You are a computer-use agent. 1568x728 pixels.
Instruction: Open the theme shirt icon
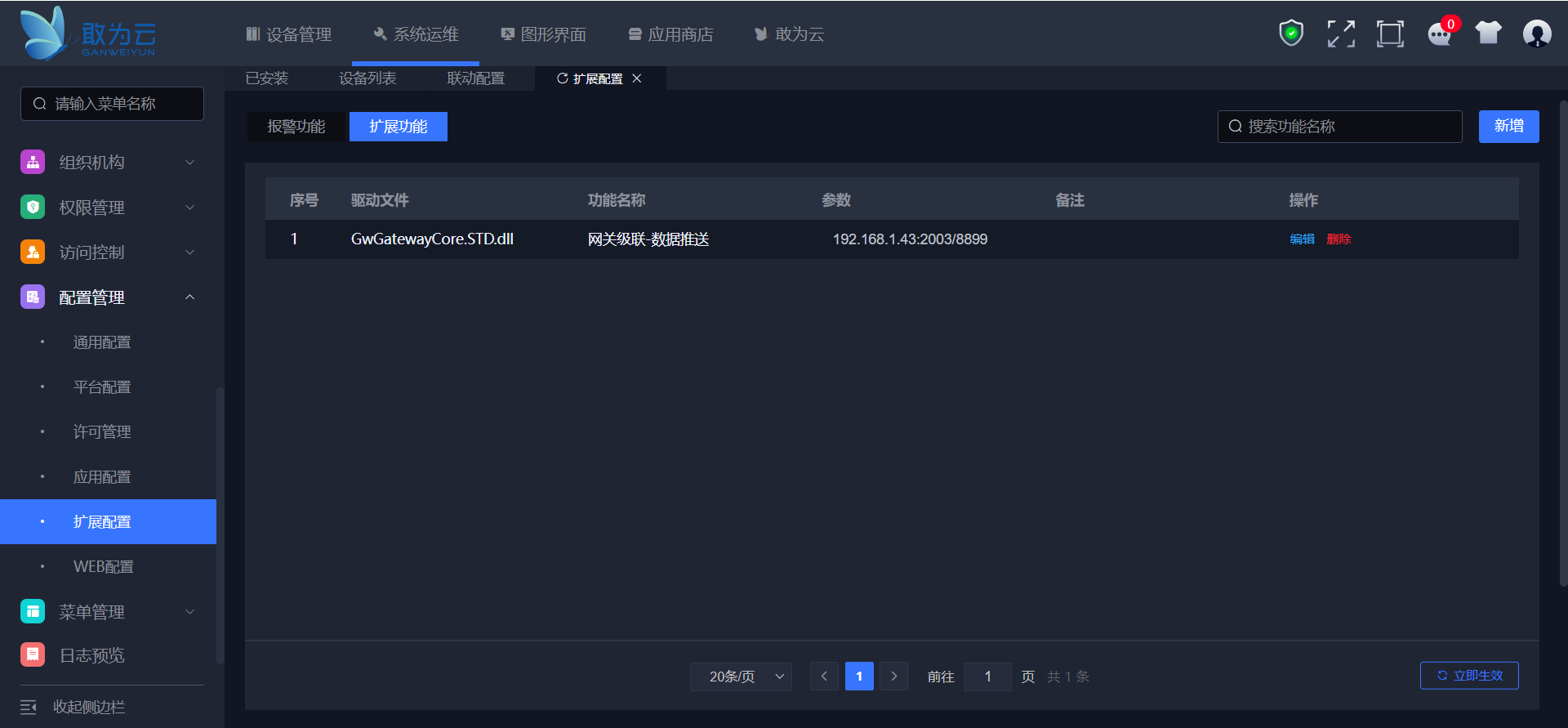1489,33
